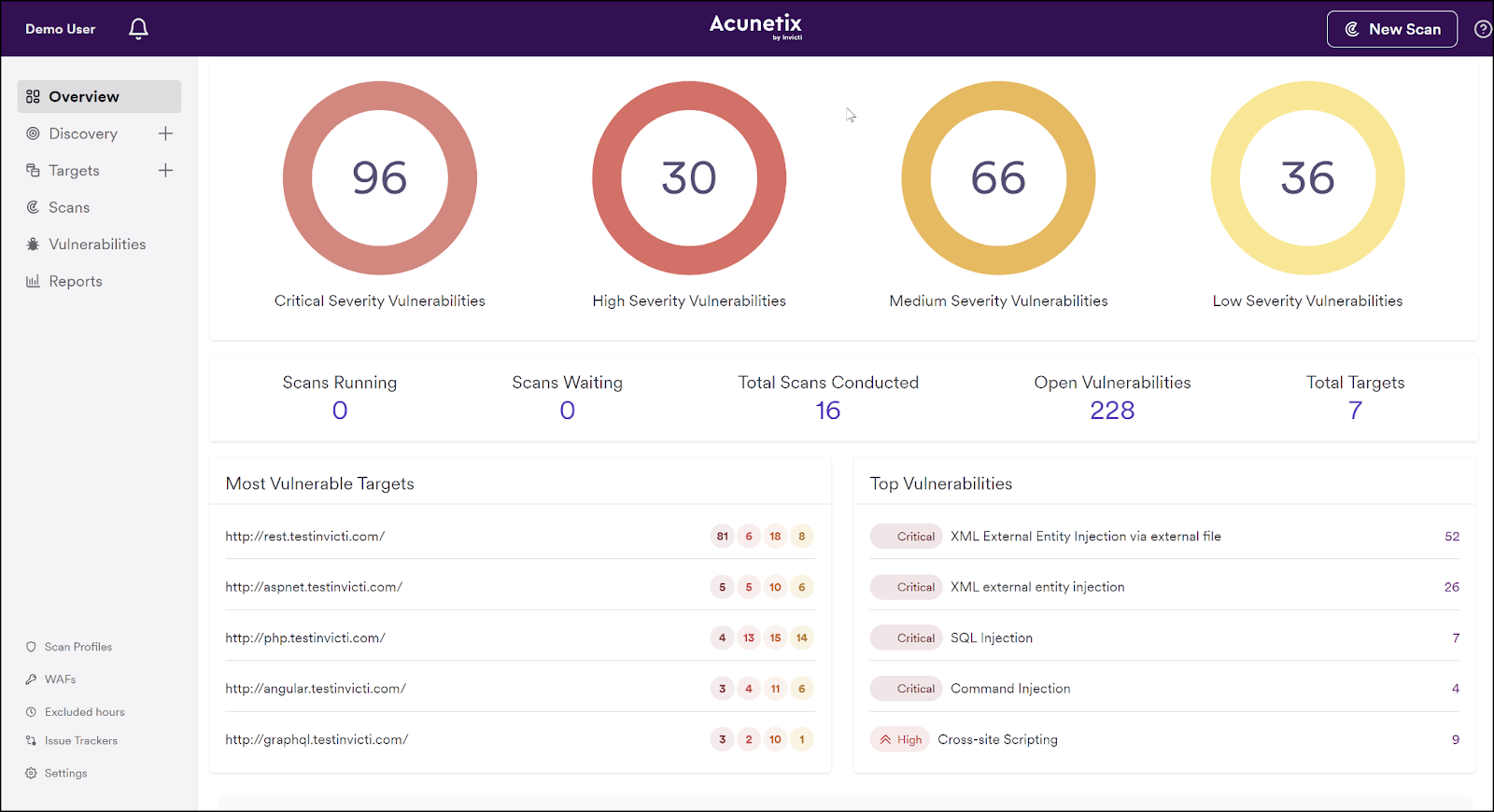Click Scans Running value 0
1494x812 pixels.
[x=340, y=411]
